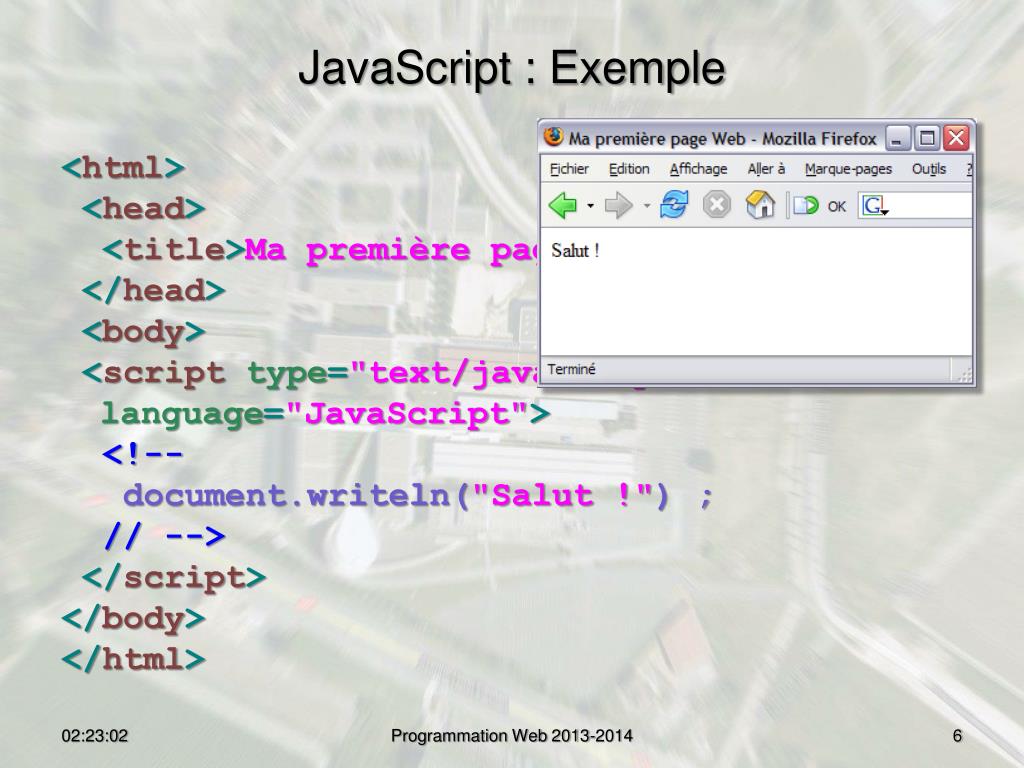Screen dimensions: 1024x768
Task: Click the 'Salut !' text in the browser page
Action: pos(575,250)
